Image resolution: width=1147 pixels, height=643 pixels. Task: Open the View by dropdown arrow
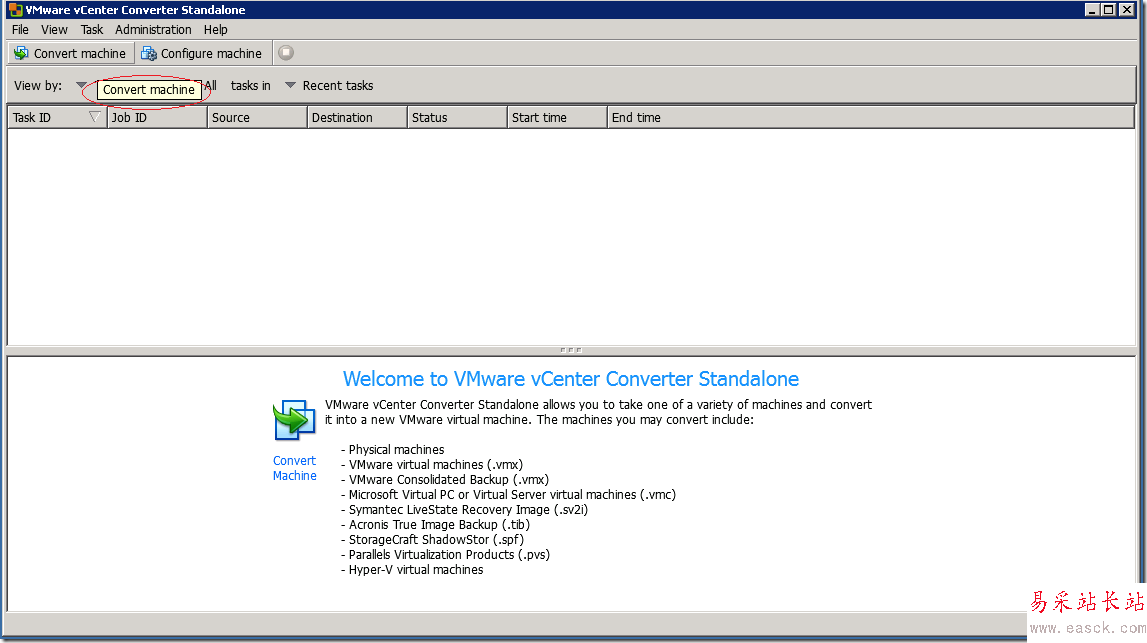point(81,85)
